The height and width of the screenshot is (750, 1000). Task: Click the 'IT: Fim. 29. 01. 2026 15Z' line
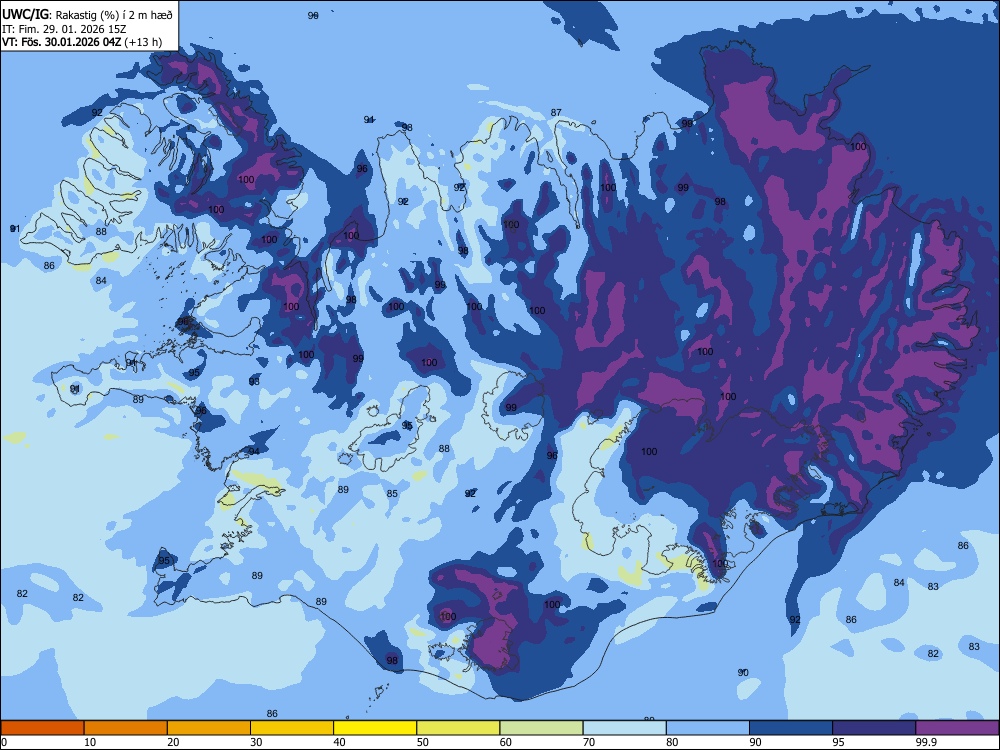point(62,29)
